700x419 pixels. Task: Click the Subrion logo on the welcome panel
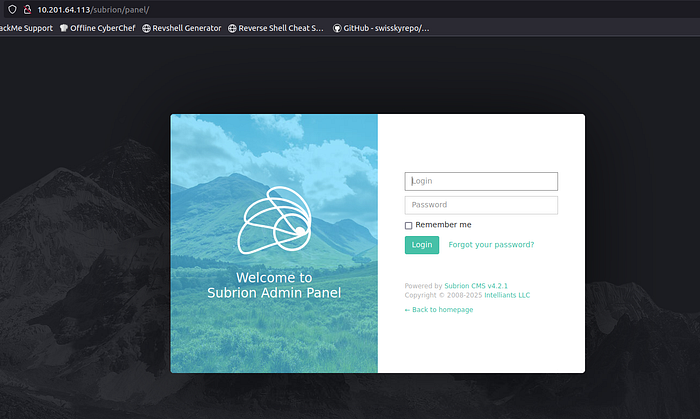pyautogui.click(x=275, y=220)
